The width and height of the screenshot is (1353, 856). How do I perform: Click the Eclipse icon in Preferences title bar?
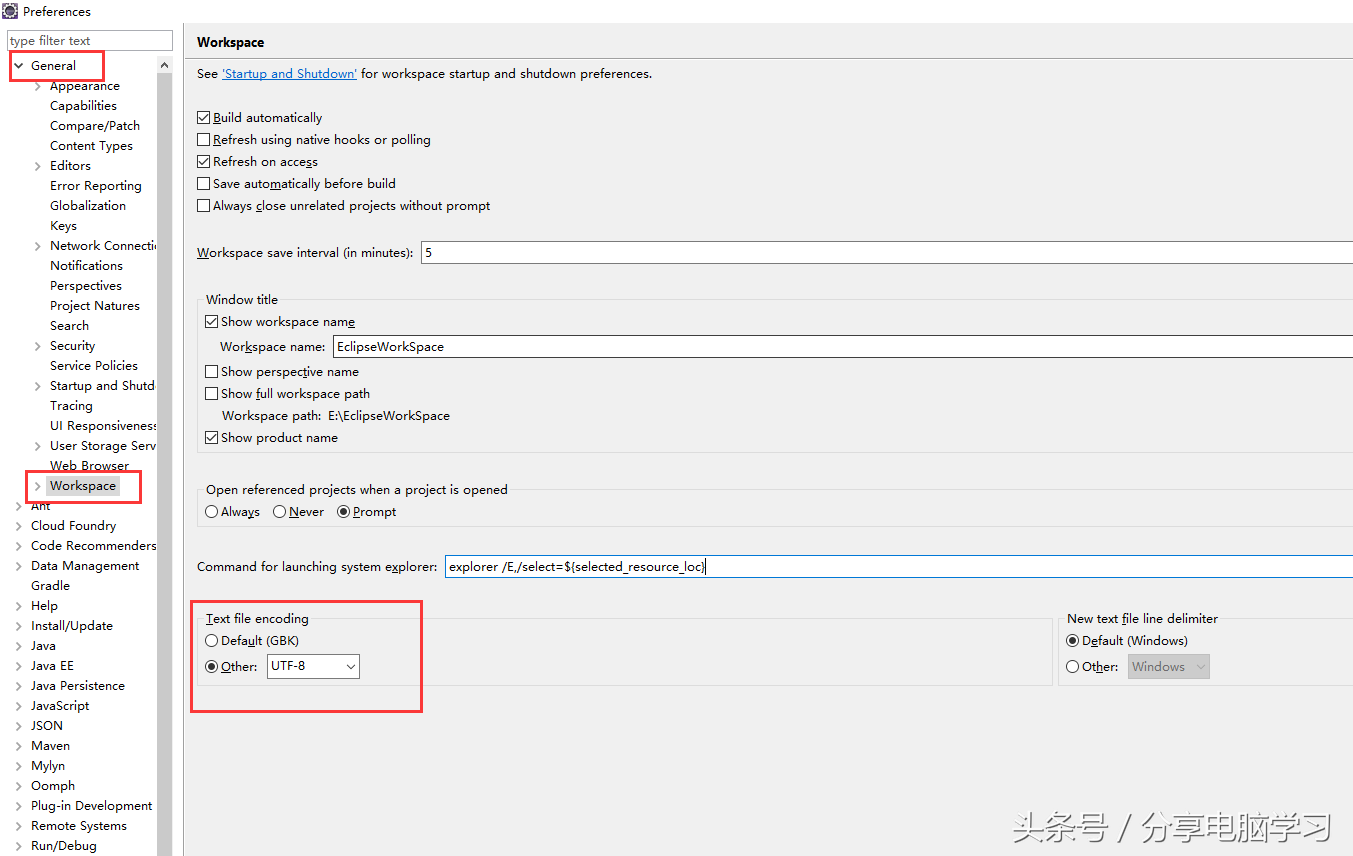coord(10,11)
